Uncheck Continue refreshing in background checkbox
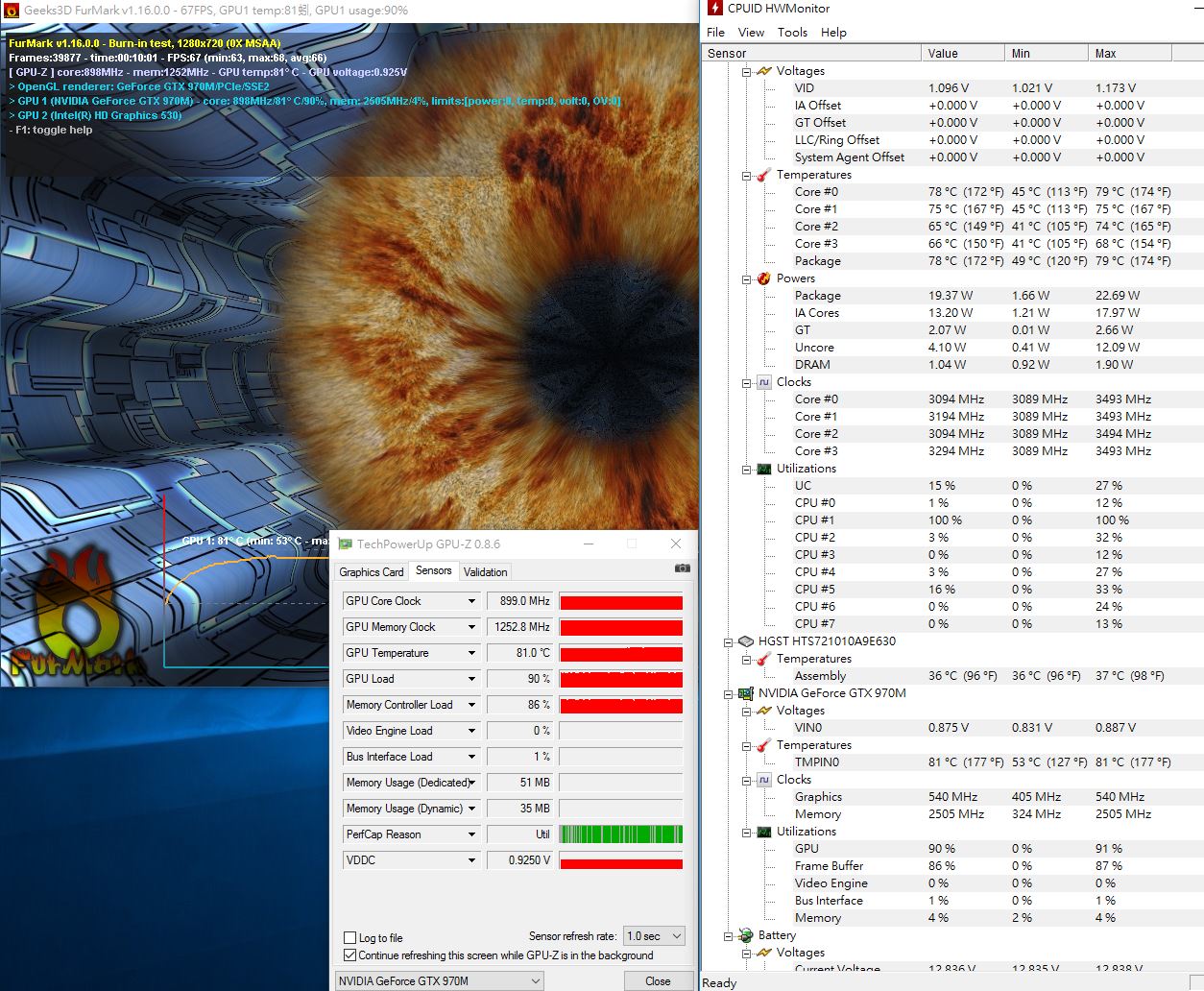The width and height of the screenshot is (1204, 991). pos(349,955)
